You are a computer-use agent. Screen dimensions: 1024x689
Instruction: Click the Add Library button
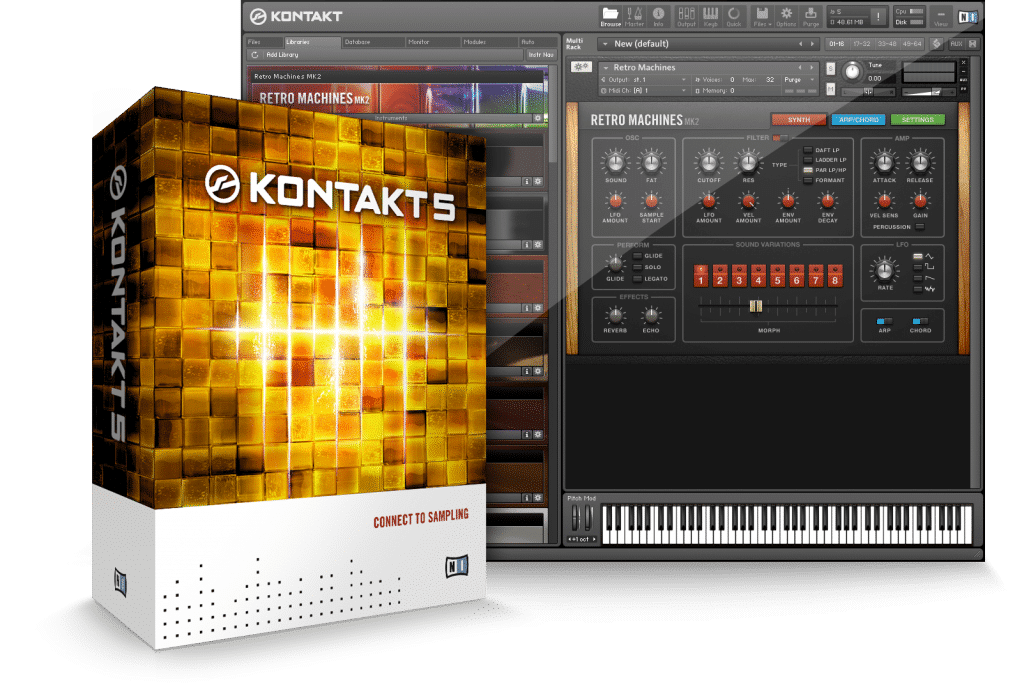(282, 55)
